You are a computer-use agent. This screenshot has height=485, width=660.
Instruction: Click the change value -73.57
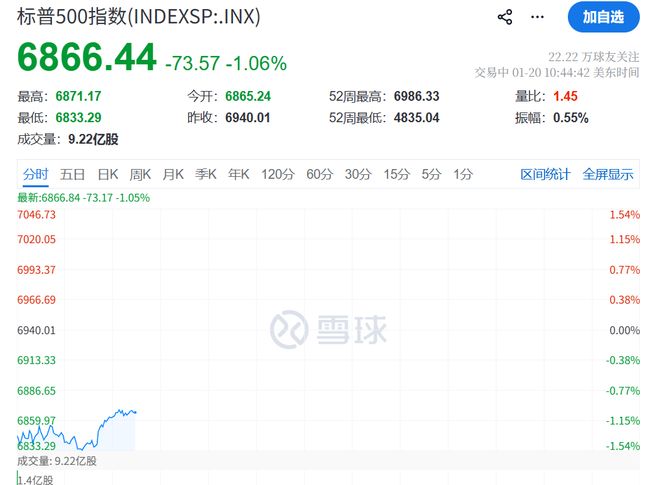[x=192, y=64]
